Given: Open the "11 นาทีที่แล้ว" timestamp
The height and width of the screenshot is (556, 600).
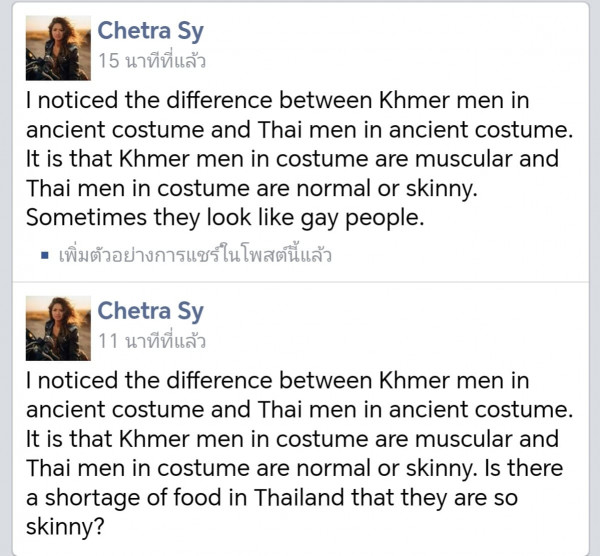Looking at the screenshot, I should point(151,341).
